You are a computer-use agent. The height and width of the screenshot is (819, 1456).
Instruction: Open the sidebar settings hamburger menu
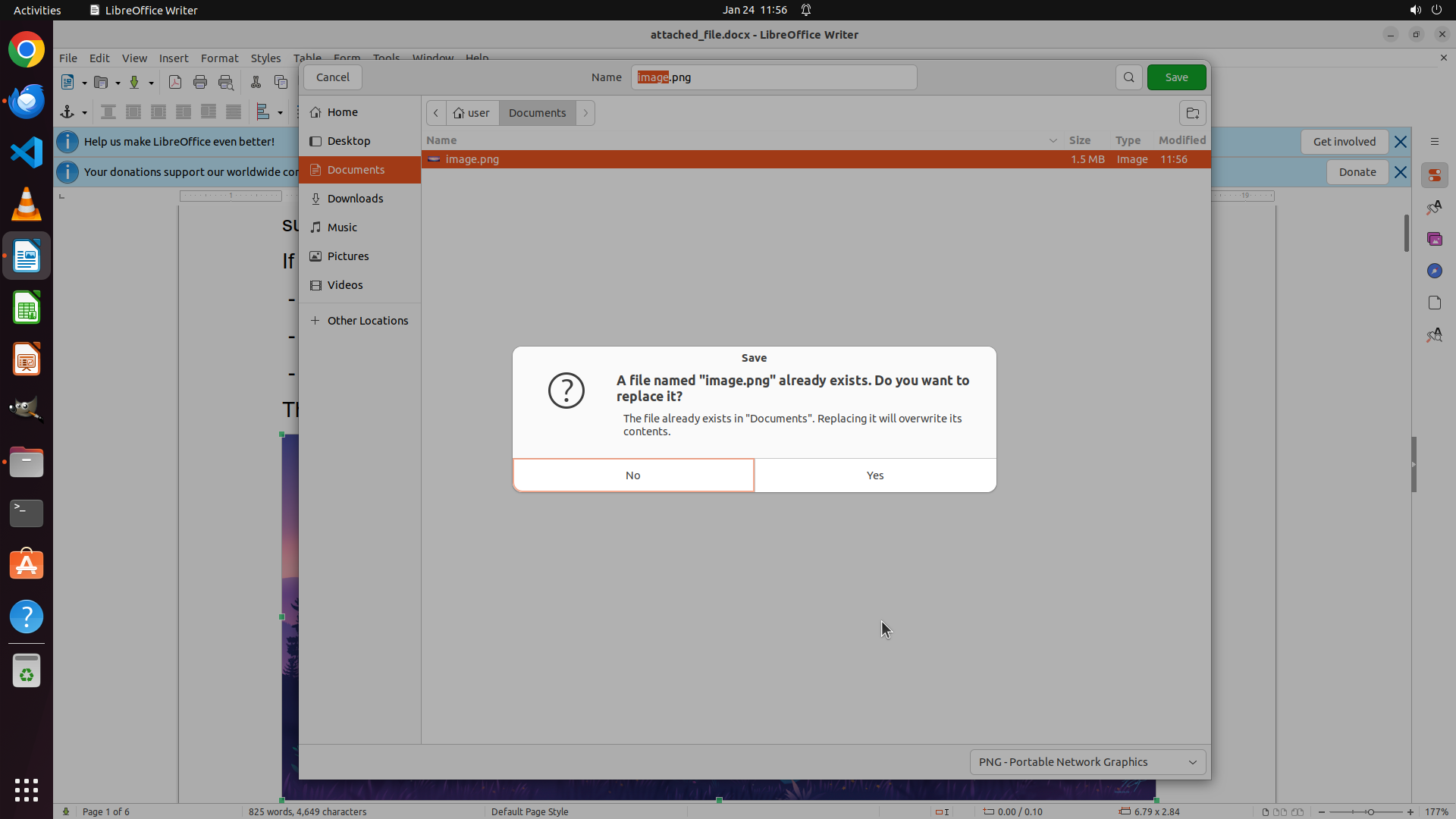tap(1434, 142)
